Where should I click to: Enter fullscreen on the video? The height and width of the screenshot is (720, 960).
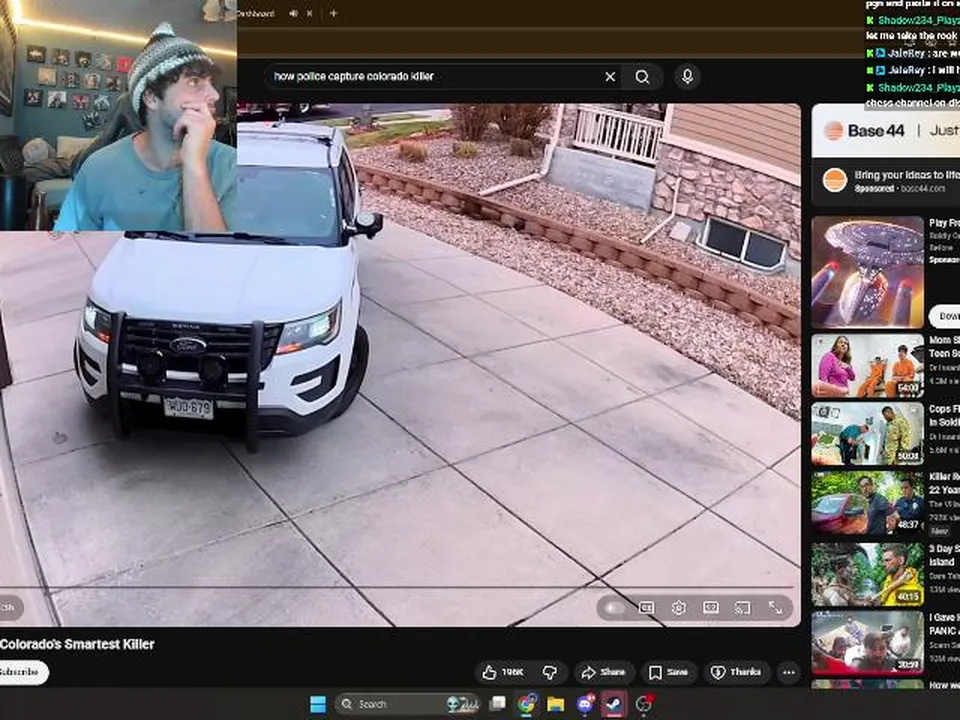775,607
